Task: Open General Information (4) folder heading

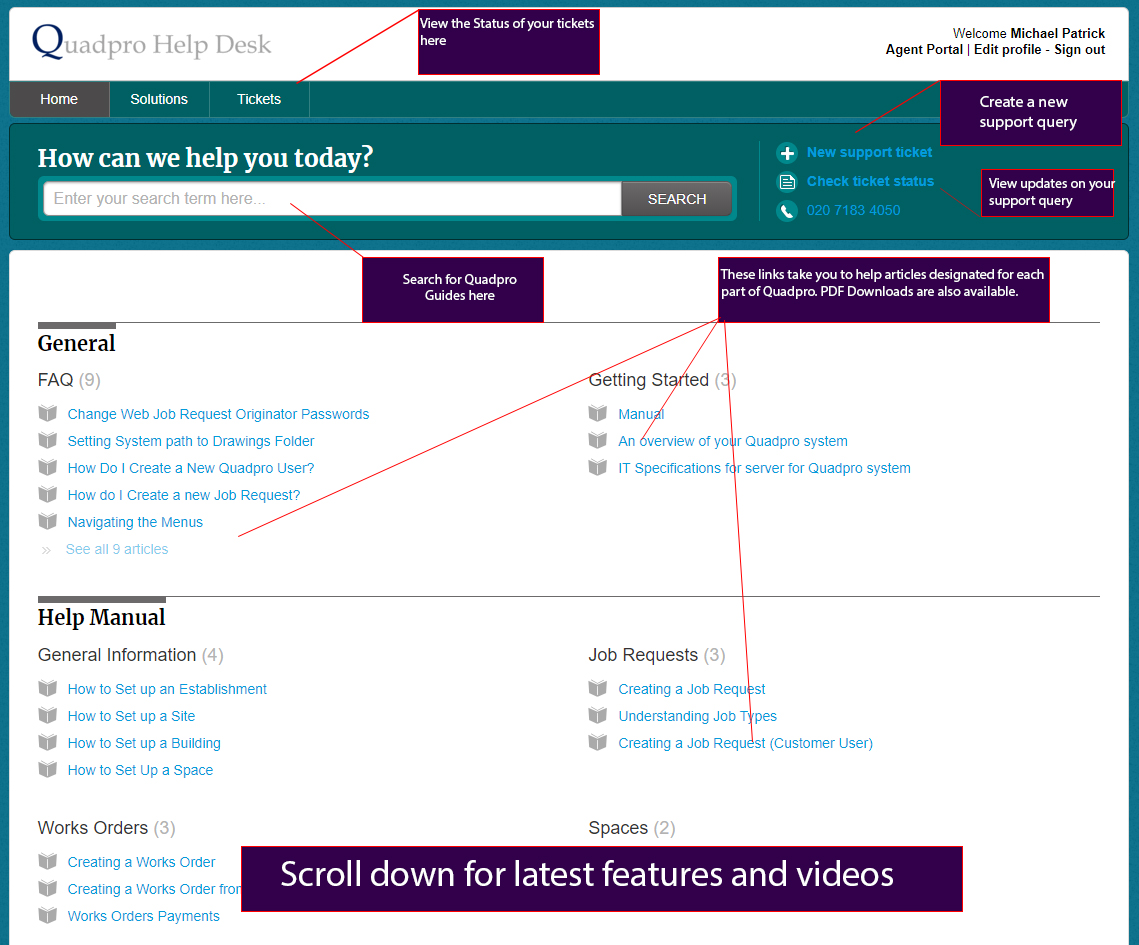Action: click(x=131, y=654)
